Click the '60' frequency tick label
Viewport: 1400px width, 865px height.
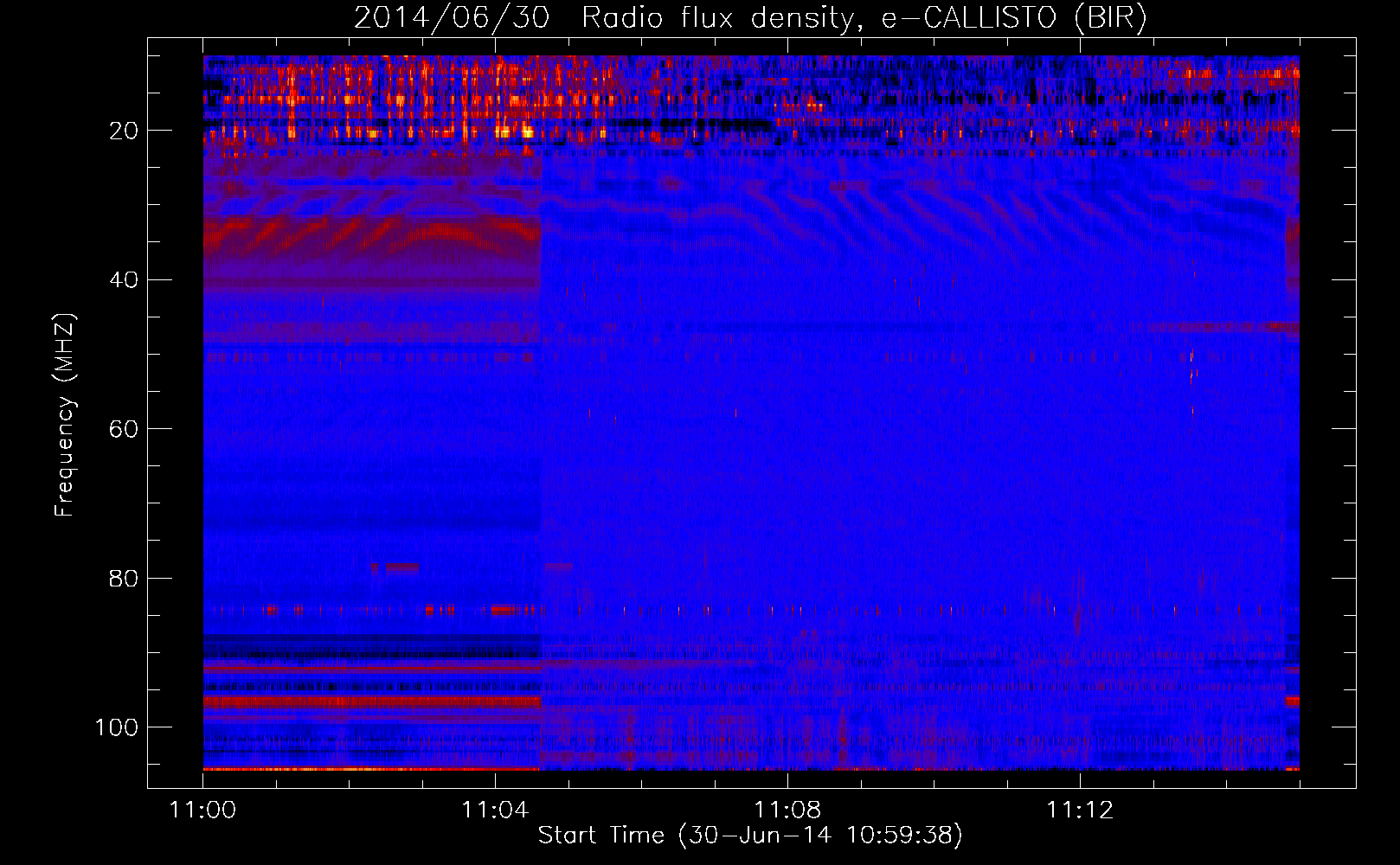(x=124, y=429)
